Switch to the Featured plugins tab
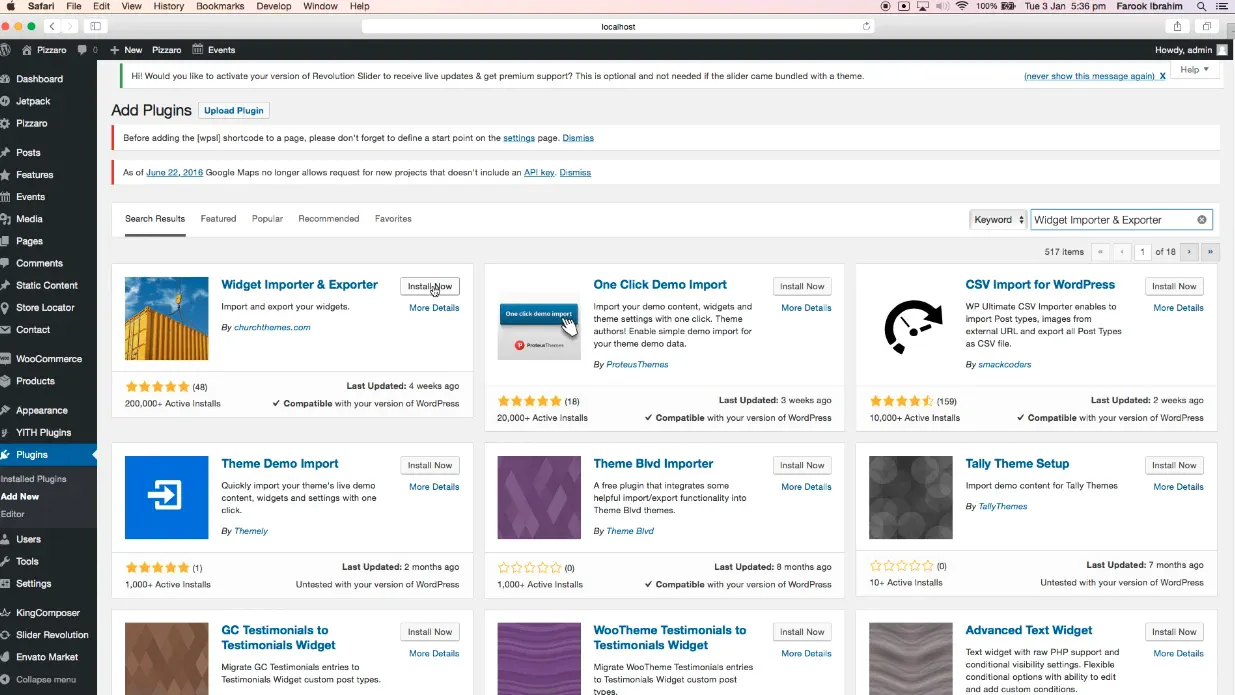 click(x=218, y=218)
